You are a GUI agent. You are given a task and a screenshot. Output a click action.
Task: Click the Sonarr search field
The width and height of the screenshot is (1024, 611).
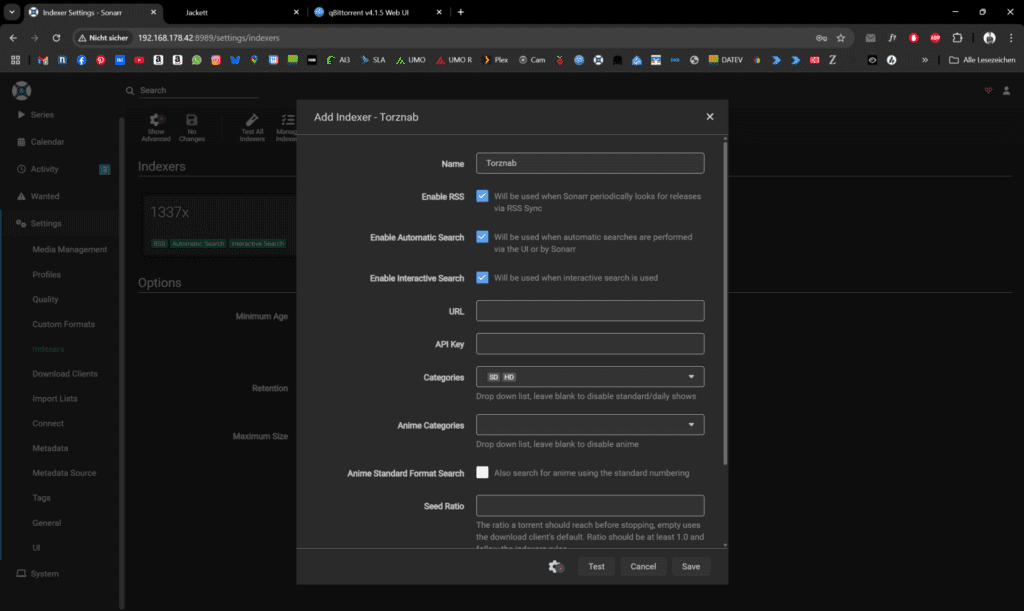point(199,91)
